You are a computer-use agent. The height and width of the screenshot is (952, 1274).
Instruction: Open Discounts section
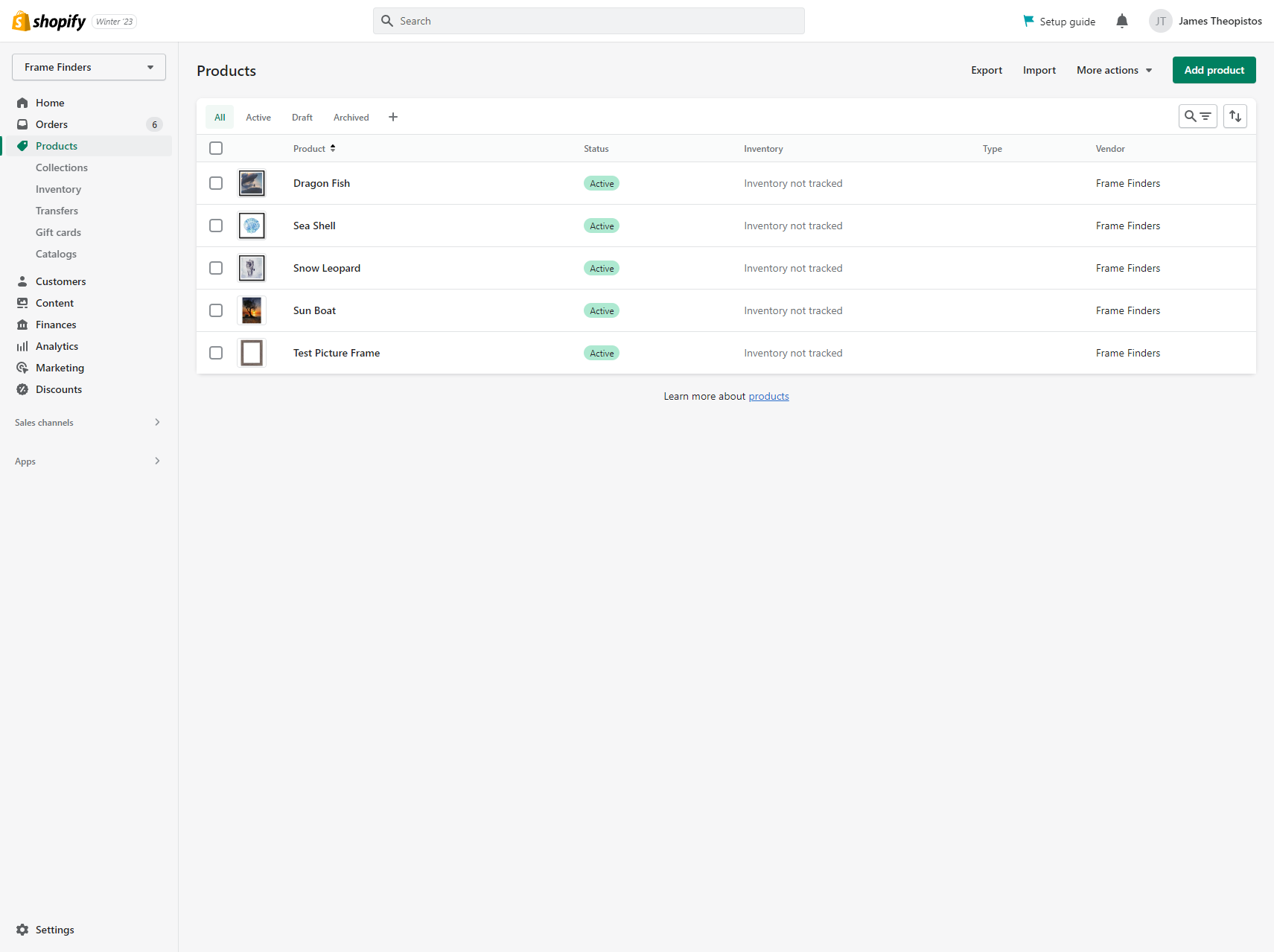[59, 389]
